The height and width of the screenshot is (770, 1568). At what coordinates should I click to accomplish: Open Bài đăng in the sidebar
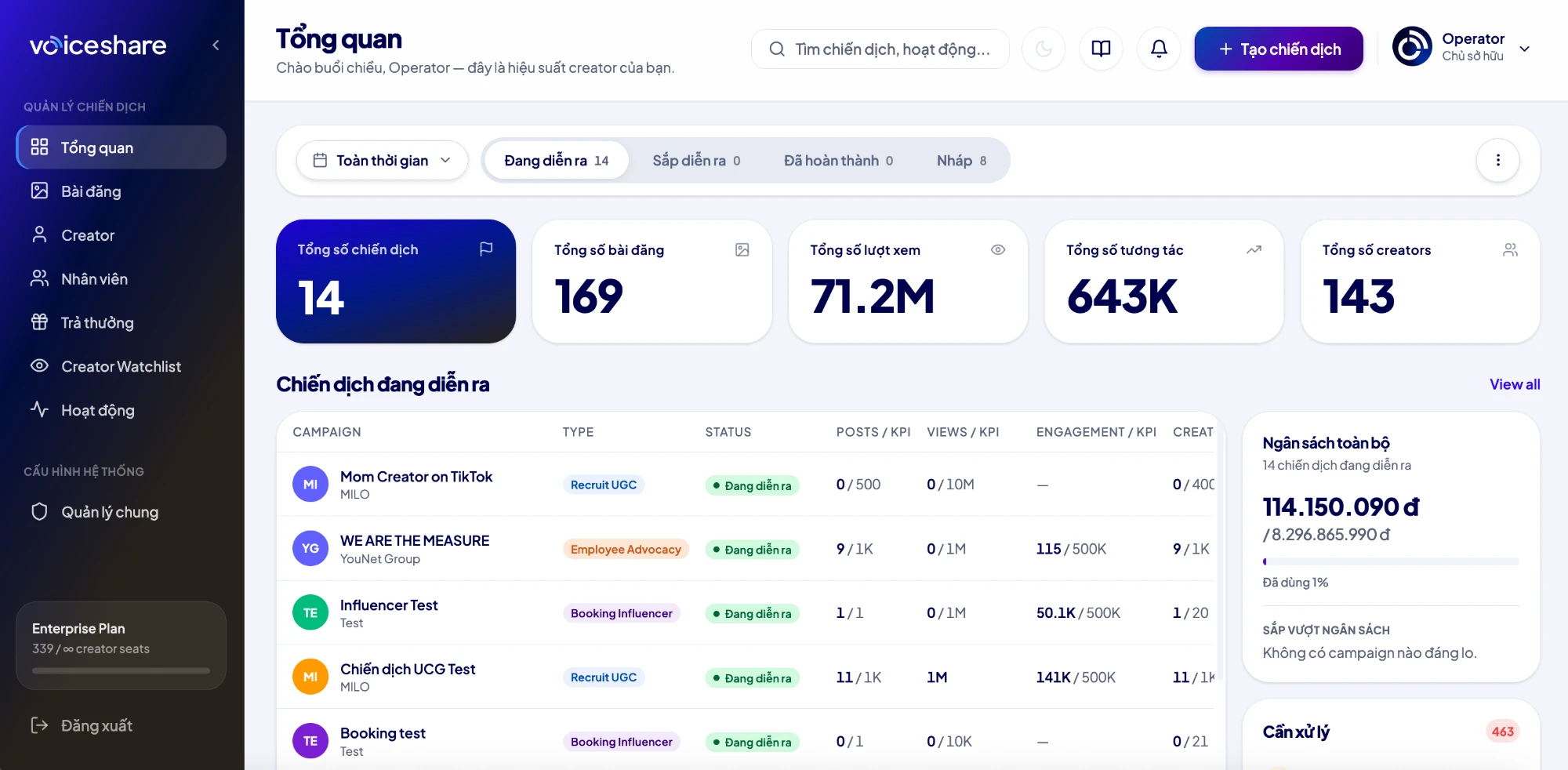122,191
